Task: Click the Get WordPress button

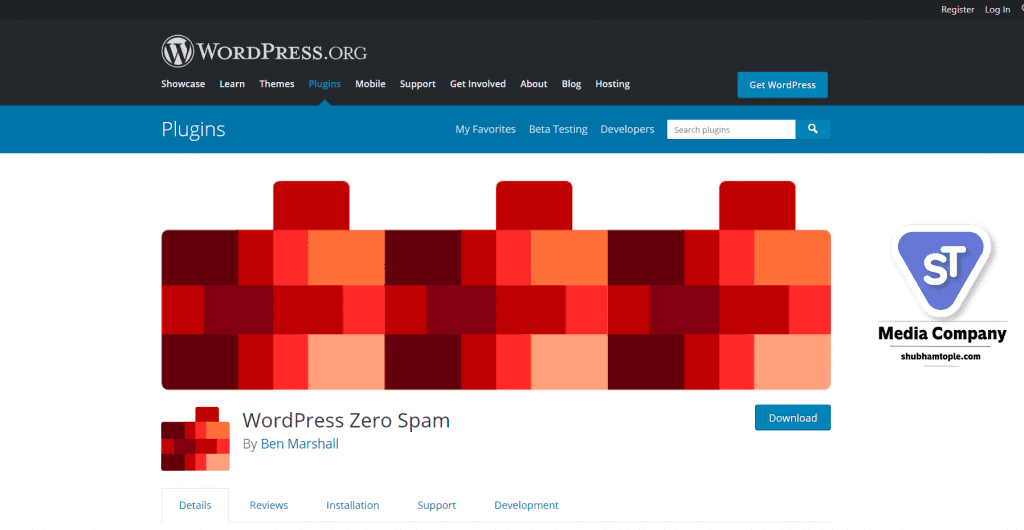Action: [x=782, y=85]
